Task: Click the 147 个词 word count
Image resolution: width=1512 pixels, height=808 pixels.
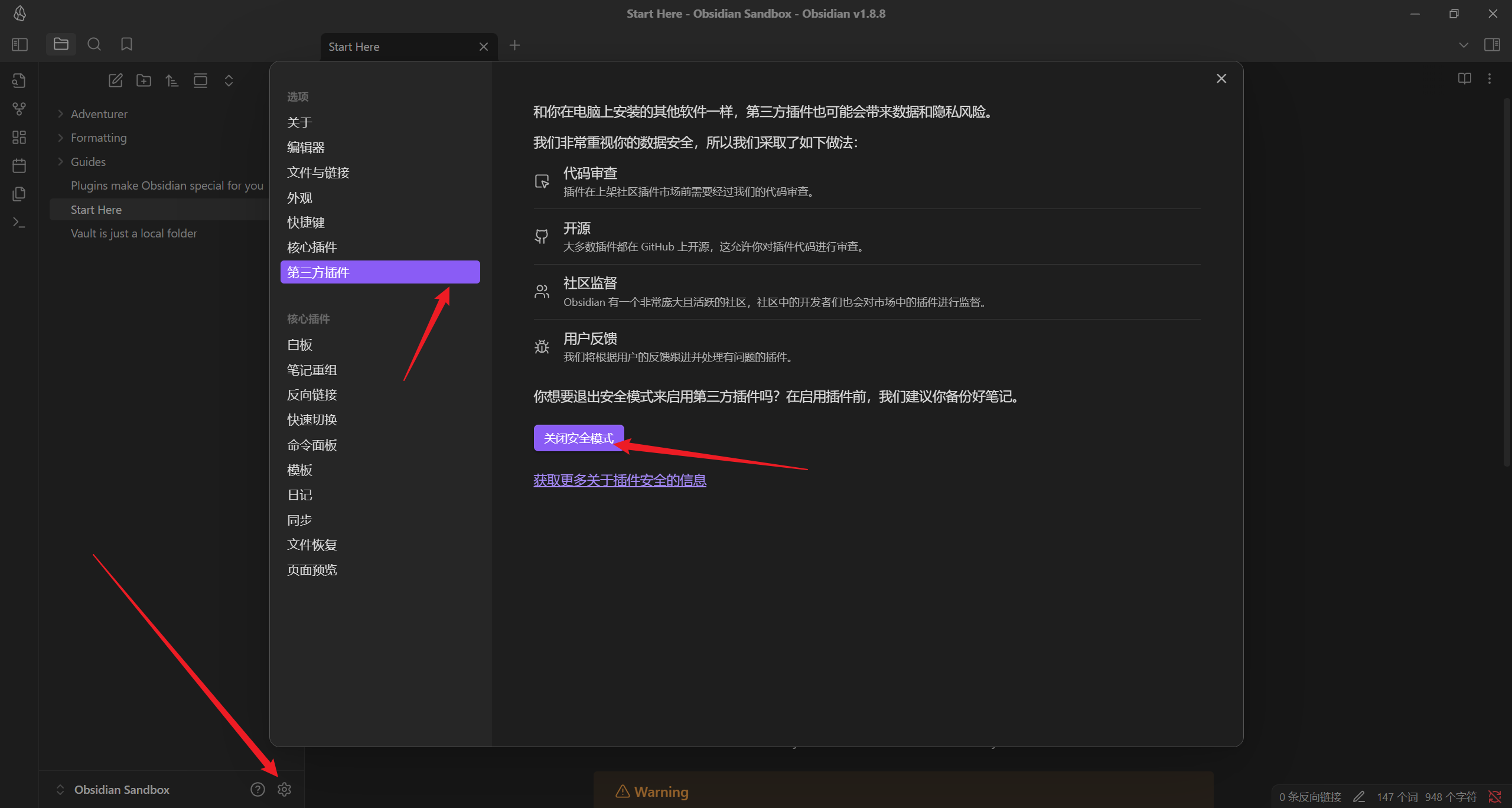Action: [1397, 797]
